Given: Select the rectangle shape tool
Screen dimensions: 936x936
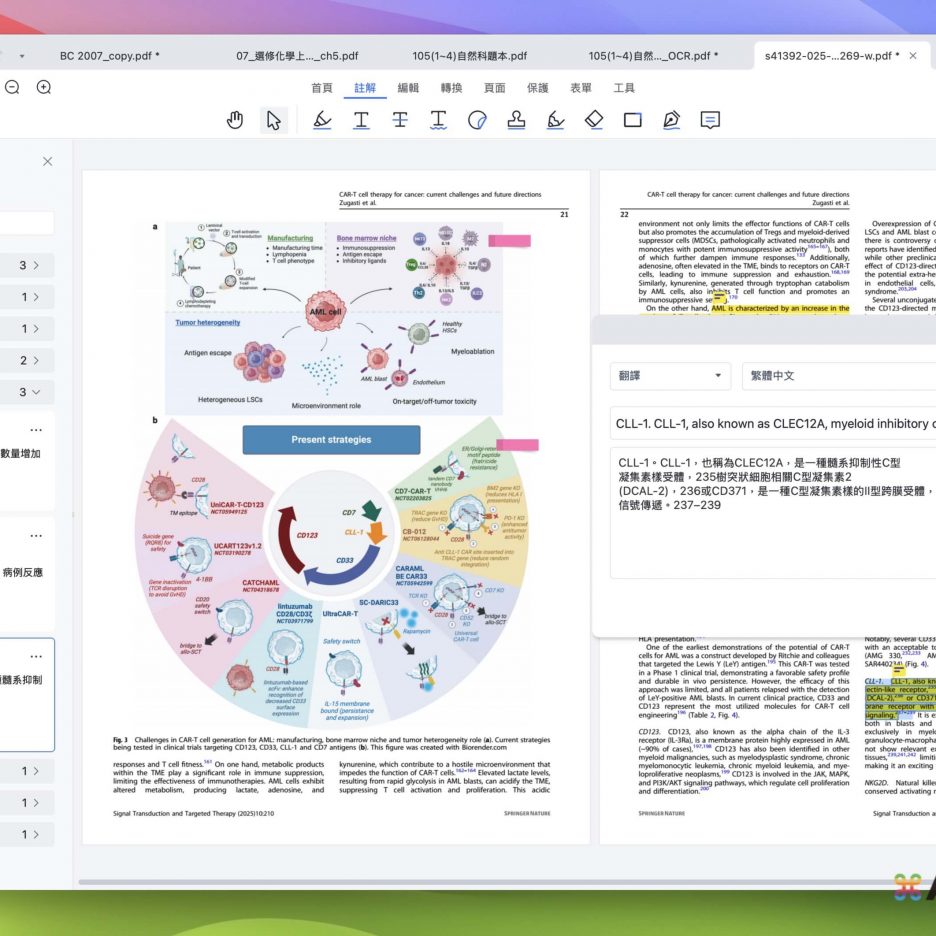Looking at the screenshot, I should tap(632, 121).
